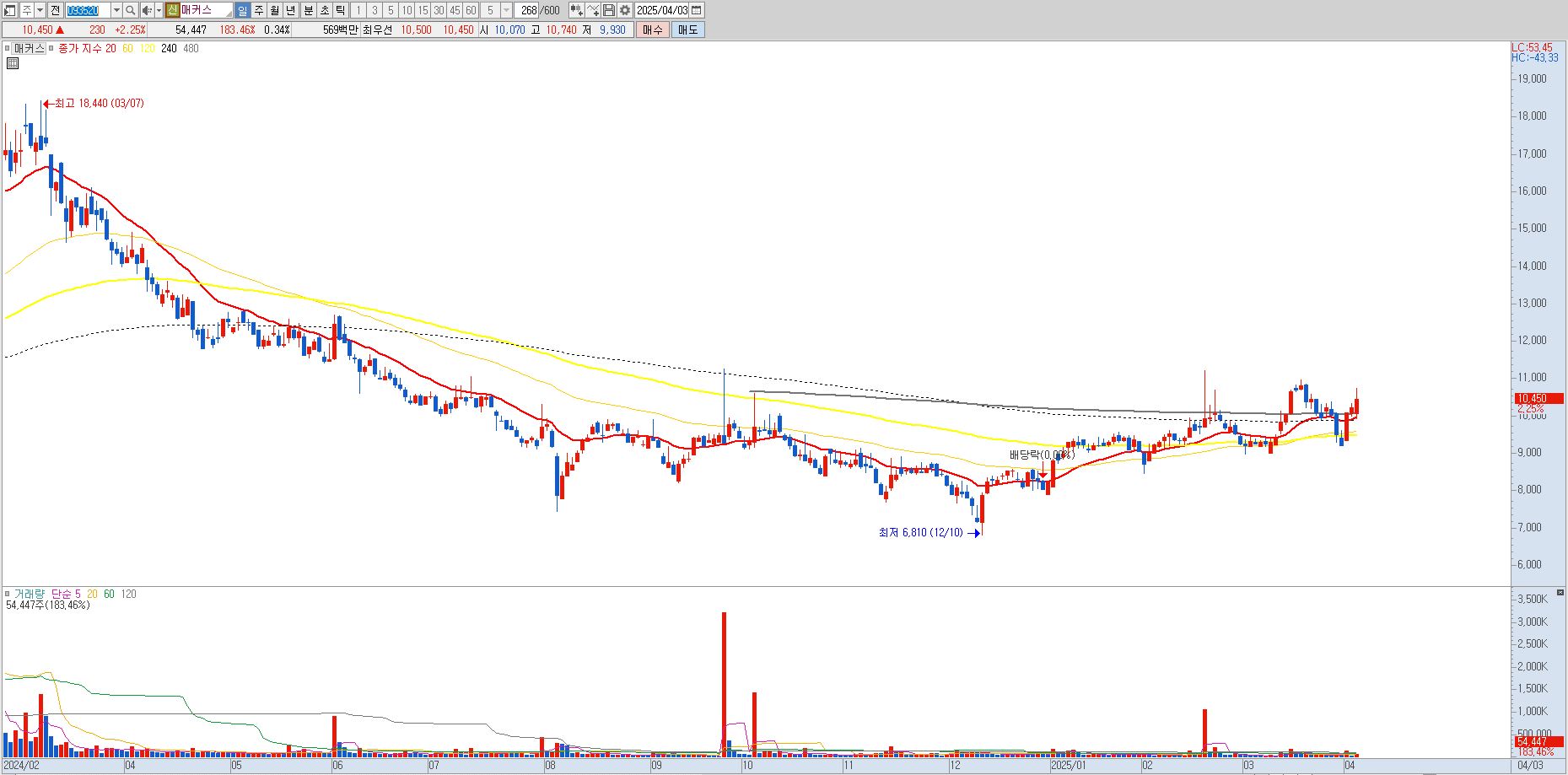Click the 최저 6,810 (12/10) low marker

[x=929, y=532]
